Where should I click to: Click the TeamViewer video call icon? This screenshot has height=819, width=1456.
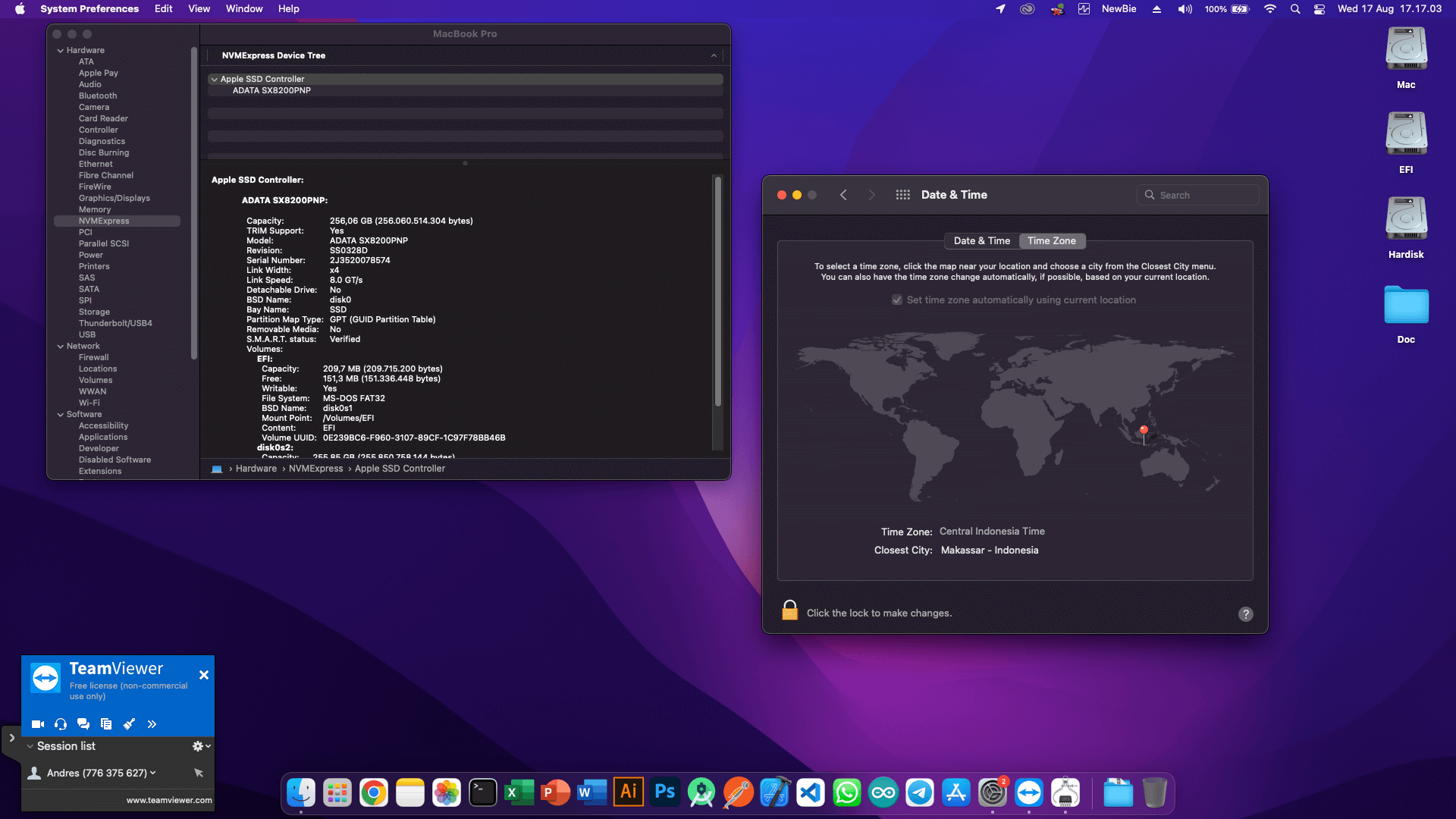37,724
